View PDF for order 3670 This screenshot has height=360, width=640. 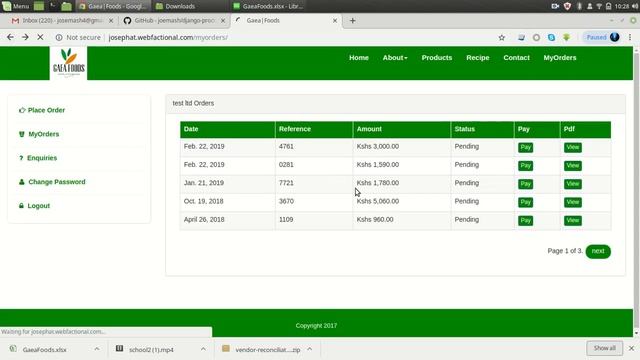tap(573, 202)
